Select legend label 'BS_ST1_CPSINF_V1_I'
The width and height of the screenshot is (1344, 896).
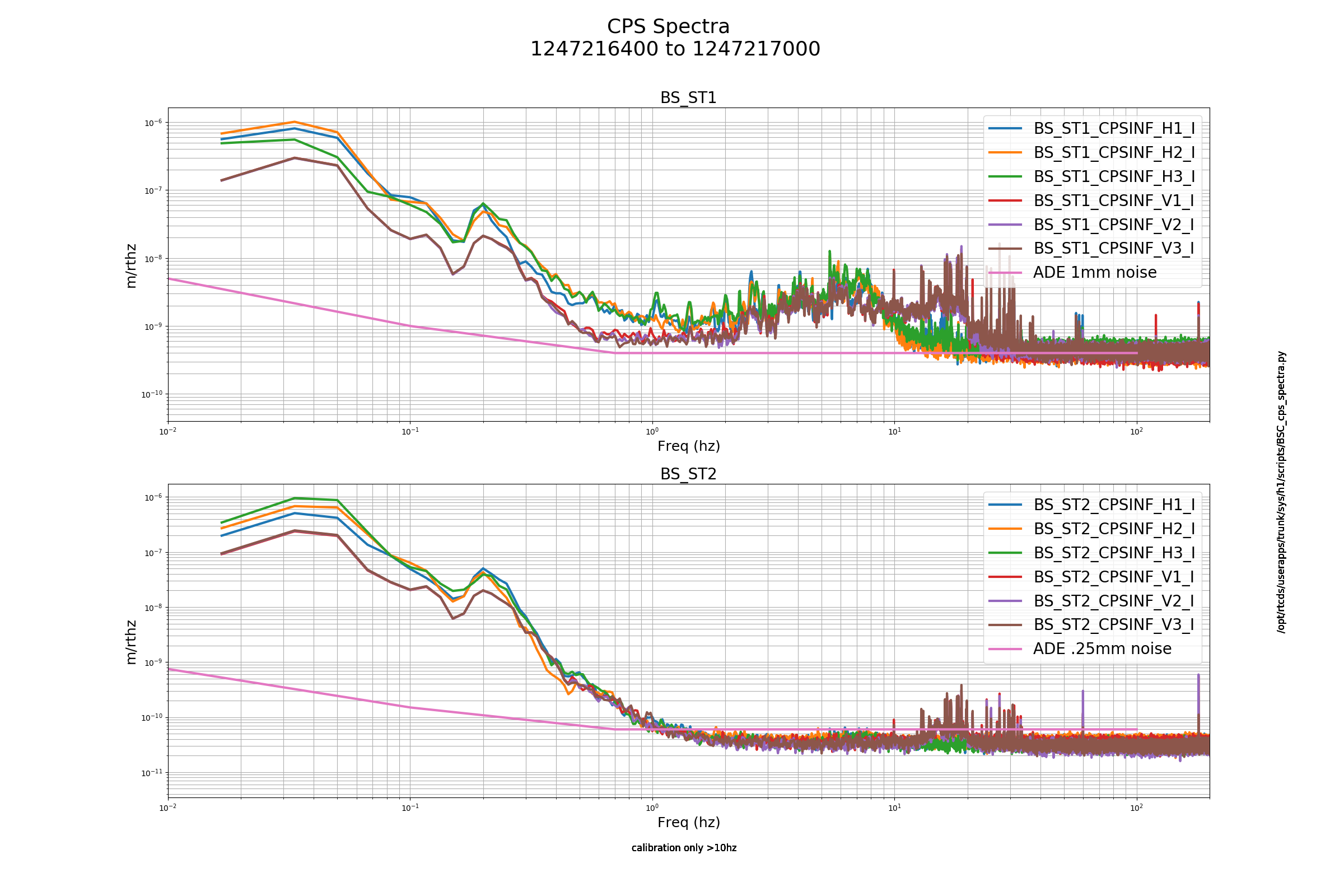(x=1114, y=200)
